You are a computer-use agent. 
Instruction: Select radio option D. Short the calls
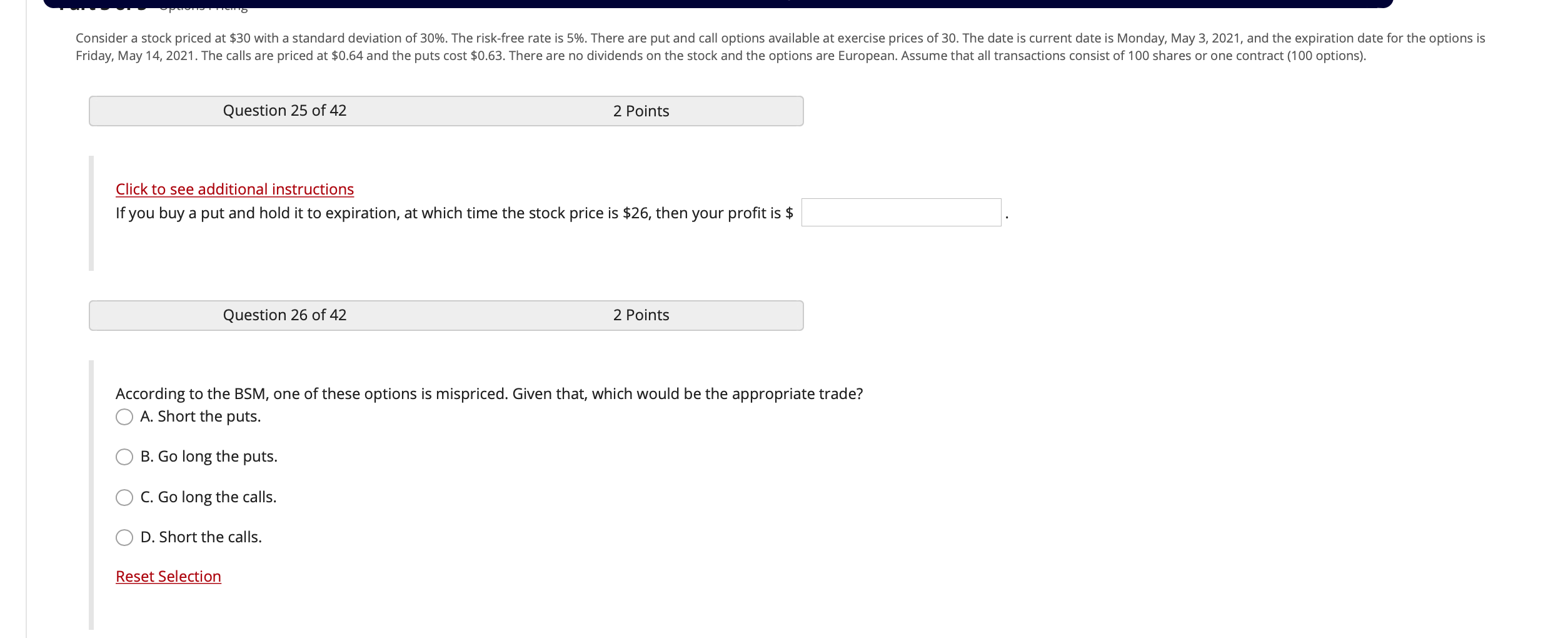tap(126, 537)
